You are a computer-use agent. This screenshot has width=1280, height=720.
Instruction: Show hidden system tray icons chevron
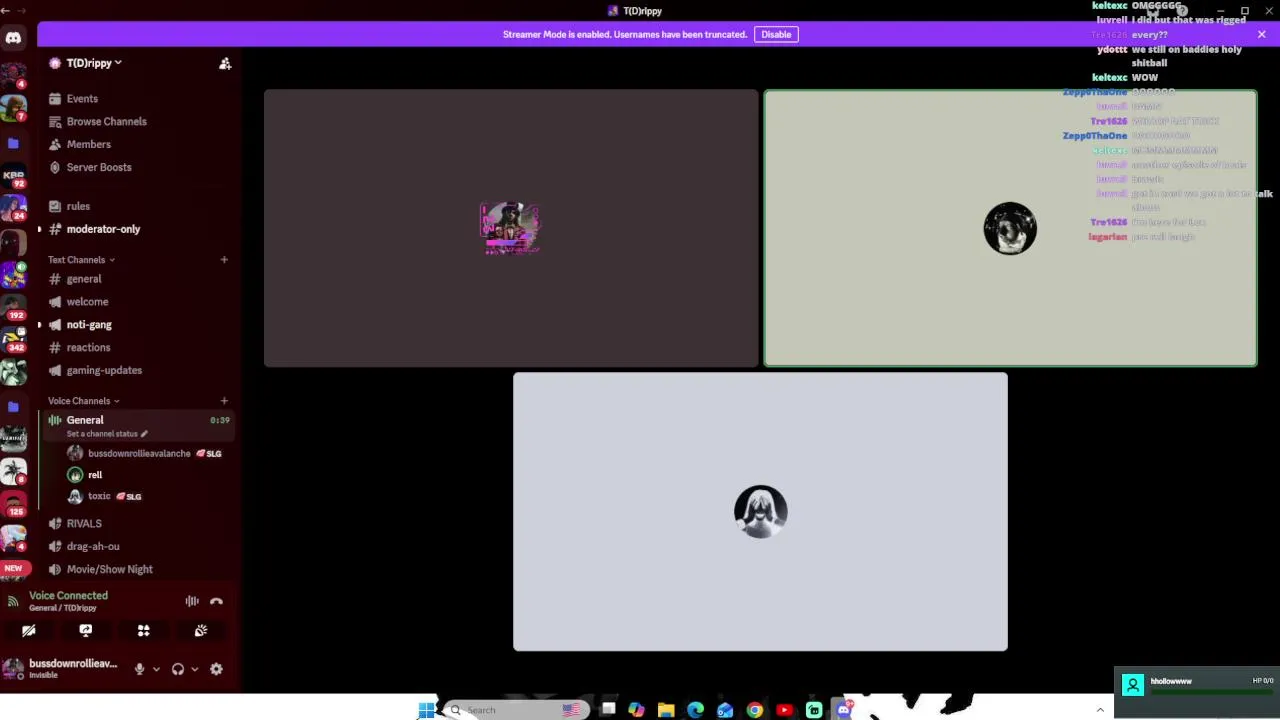[x=1100, y=710]
